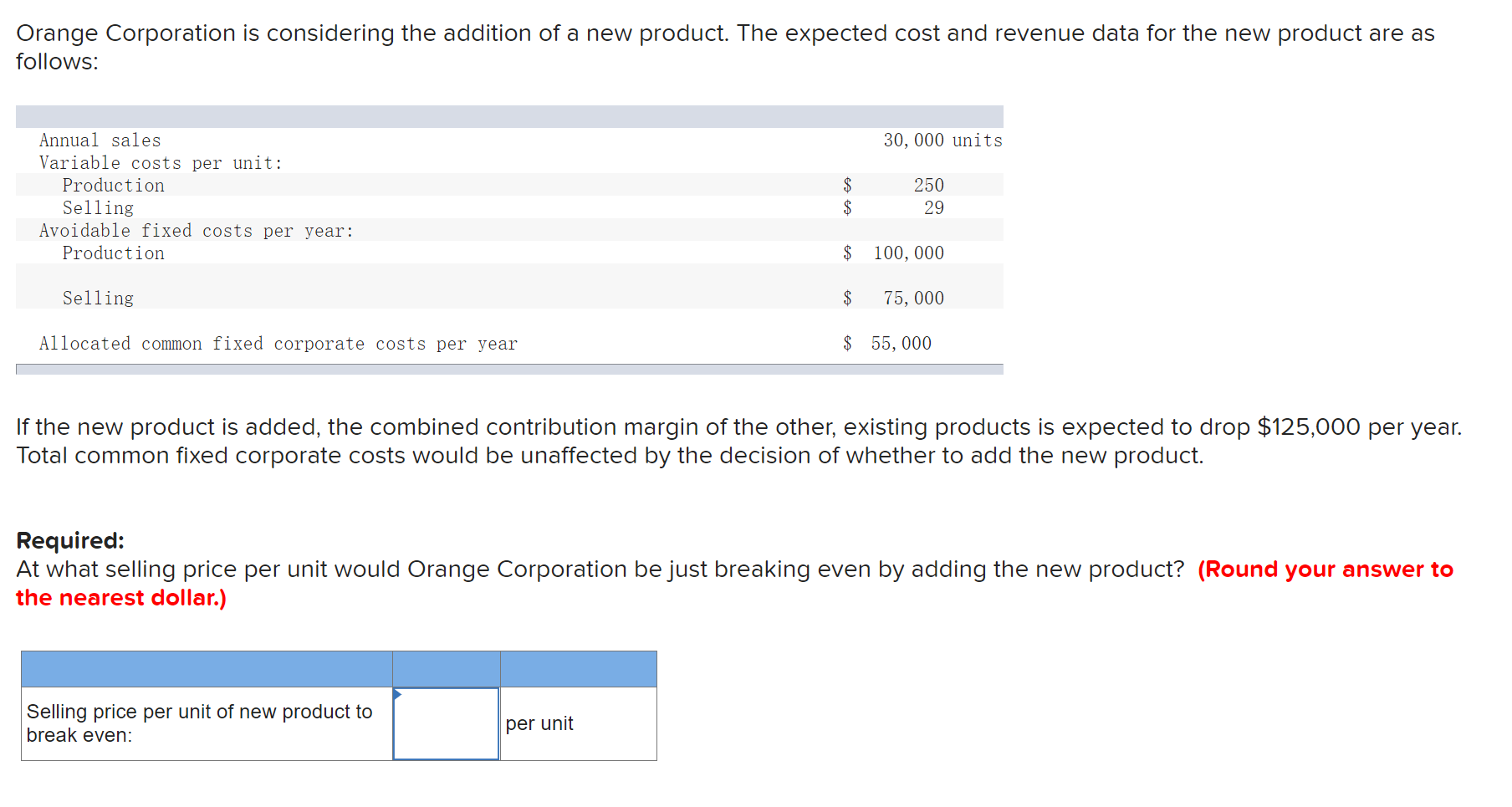Viewport: 1512px width, 807px height.
Task: Click the break-even selling price answer box
Action: pos(446,724)
